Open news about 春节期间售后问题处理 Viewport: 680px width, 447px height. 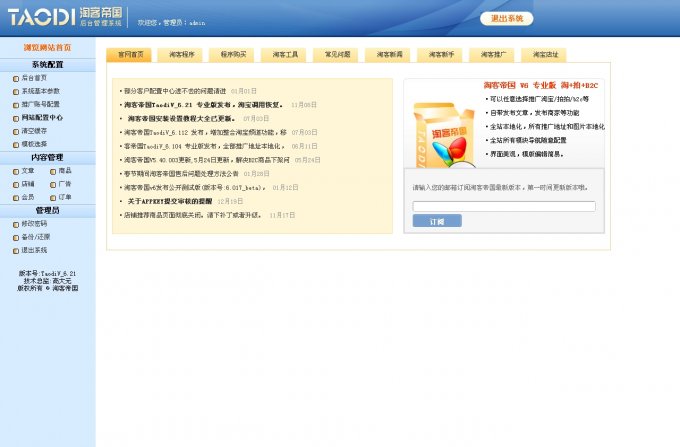pyautogui.click(x=181, y=174)
